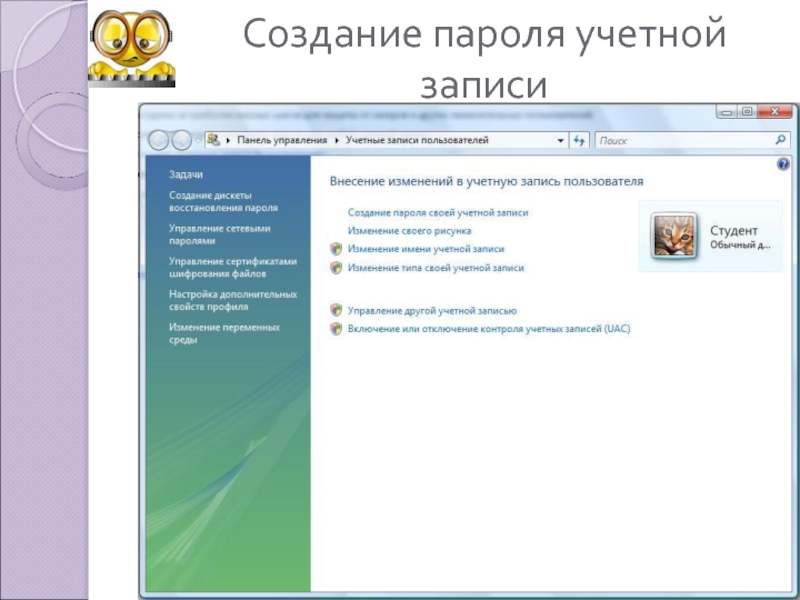Click the Forward navigation arrow button
This screenshot has height=600, width=800.
click(181, 140)
